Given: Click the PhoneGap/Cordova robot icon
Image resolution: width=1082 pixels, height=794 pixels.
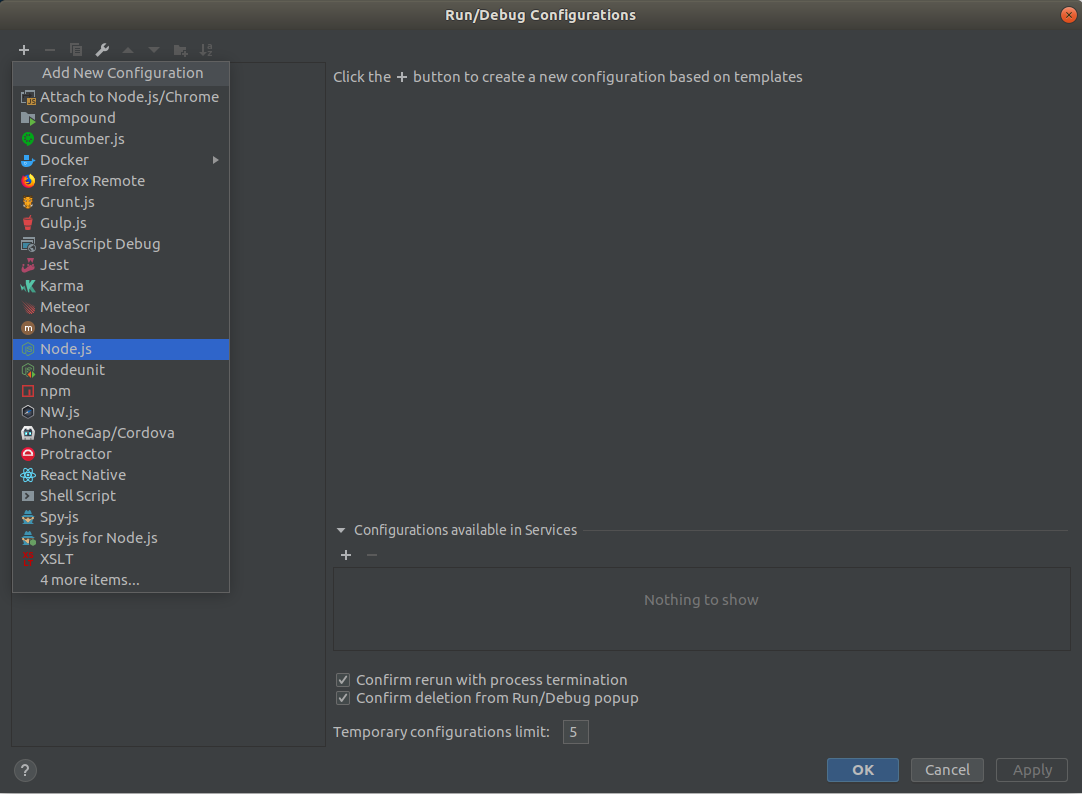Looking at the screenshot, I should pos(28,433).
